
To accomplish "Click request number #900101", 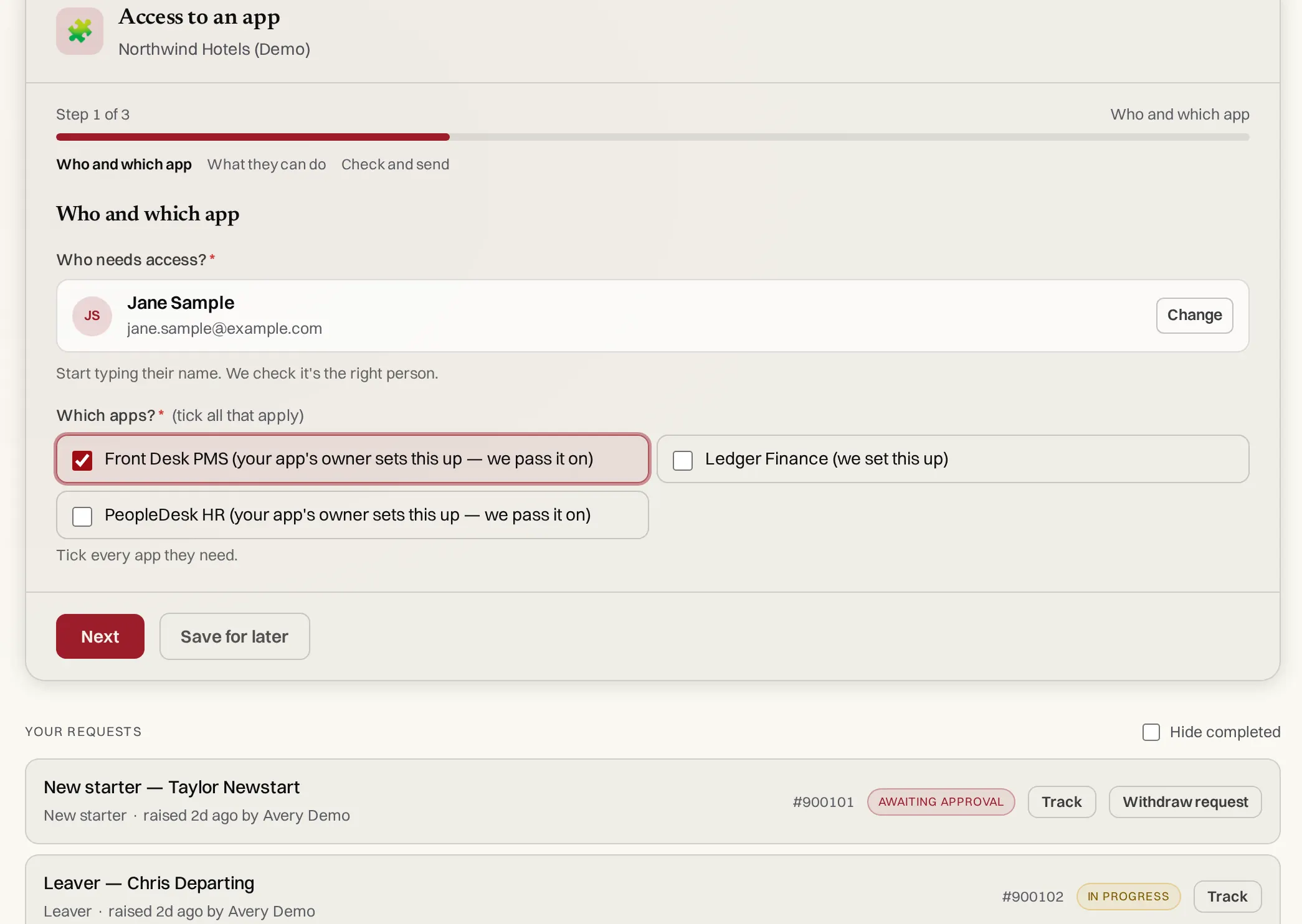I will [x=823, y=802].
